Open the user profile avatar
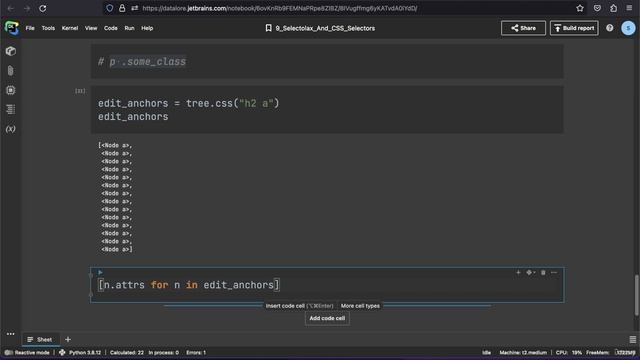This screenshot has width=640, height=360. tap(628, 28)
